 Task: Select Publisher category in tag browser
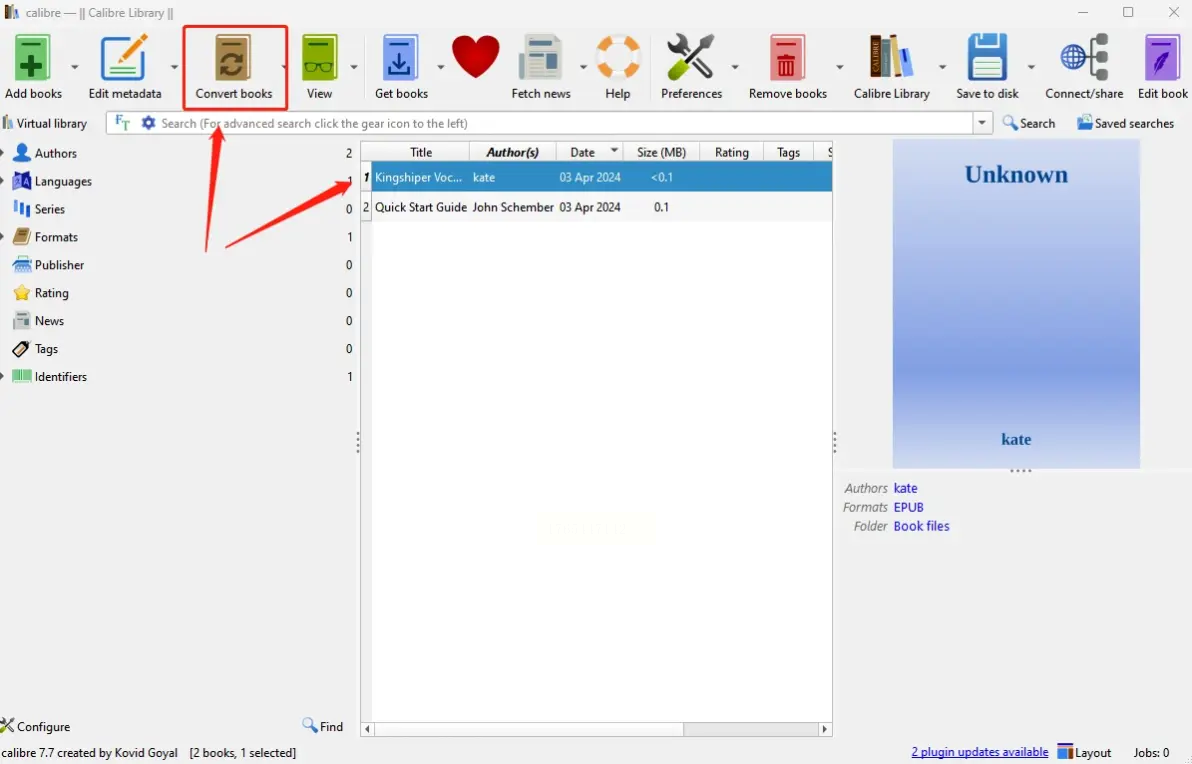tap(59, 265)
